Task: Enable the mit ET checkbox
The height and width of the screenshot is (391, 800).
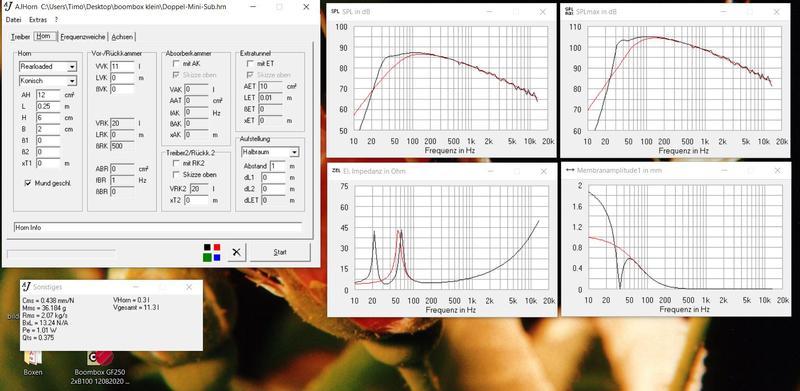Action: (x=251, y=64)
